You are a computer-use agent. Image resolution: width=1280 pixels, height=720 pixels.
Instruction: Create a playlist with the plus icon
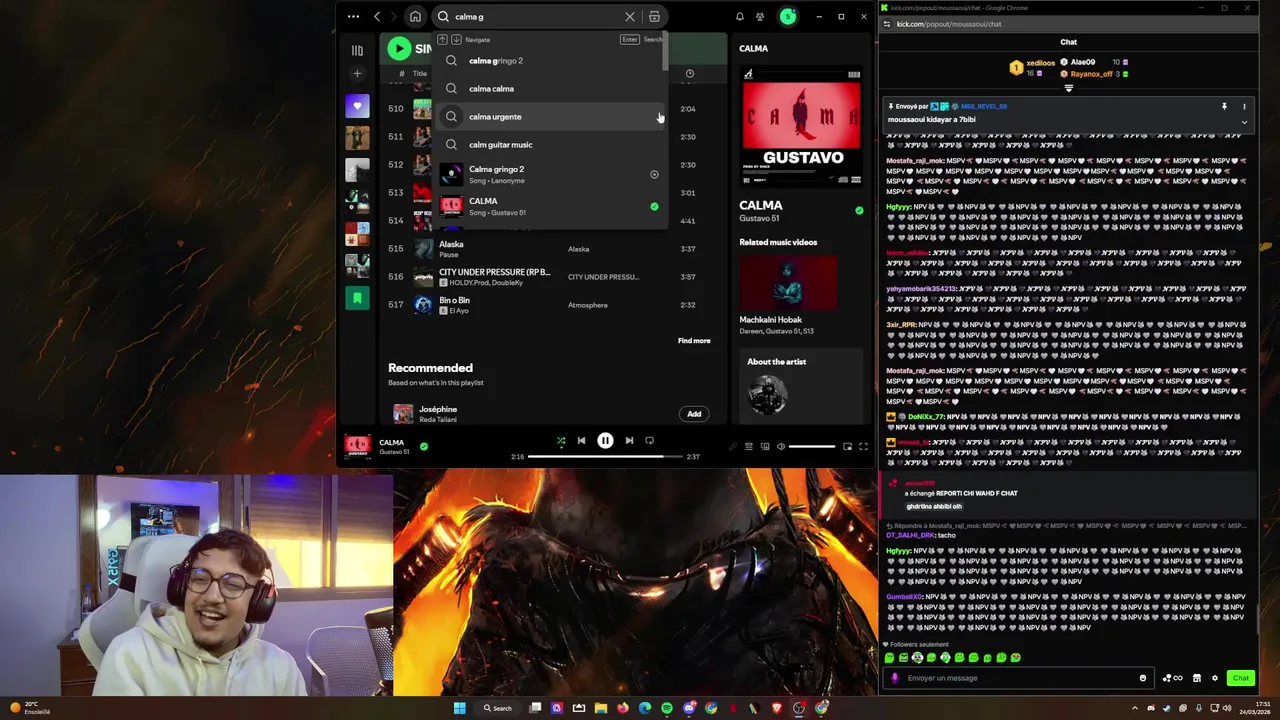357,74
